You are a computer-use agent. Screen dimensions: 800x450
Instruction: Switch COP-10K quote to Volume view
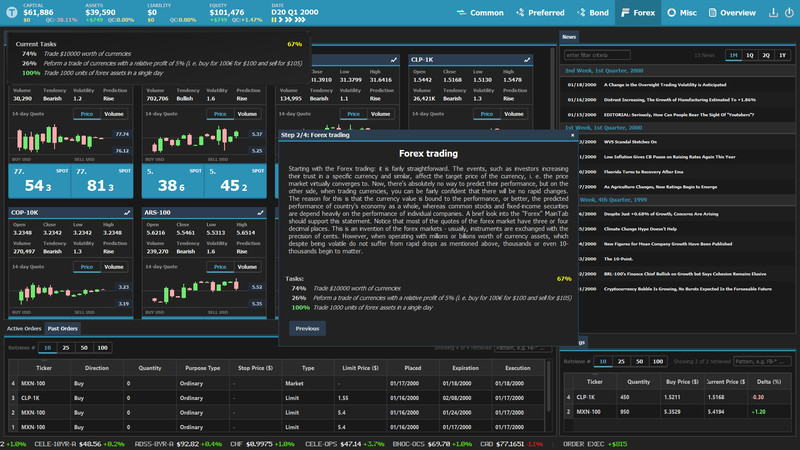[x=114, y=267]
